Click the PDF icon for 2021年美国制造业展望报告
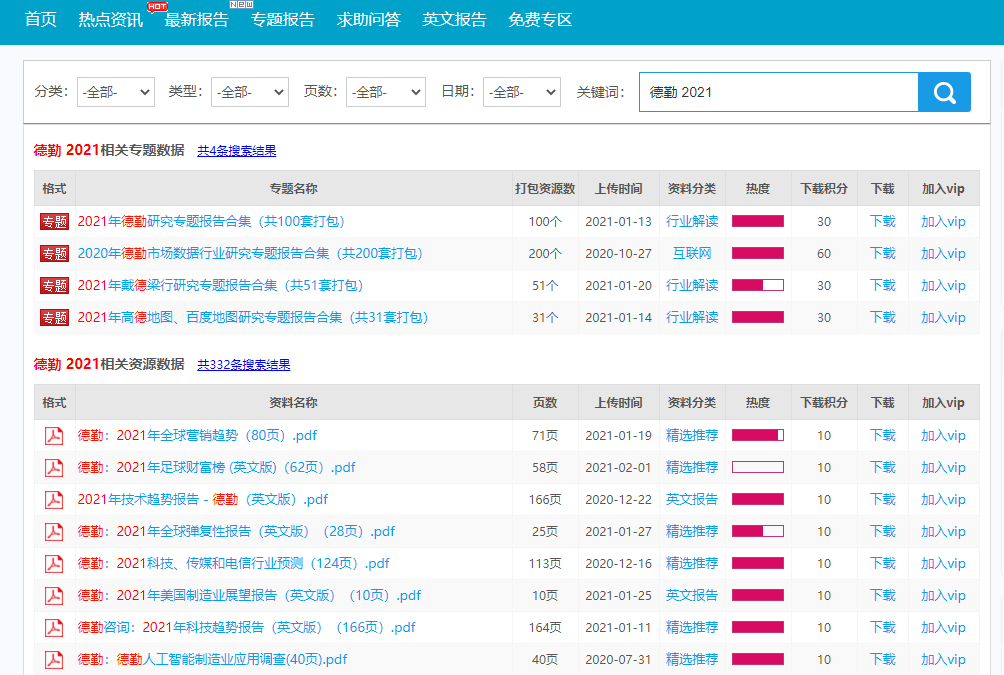Image resolution: width=1004 pixels, height=675 pixels. click(x=54, y=596)
